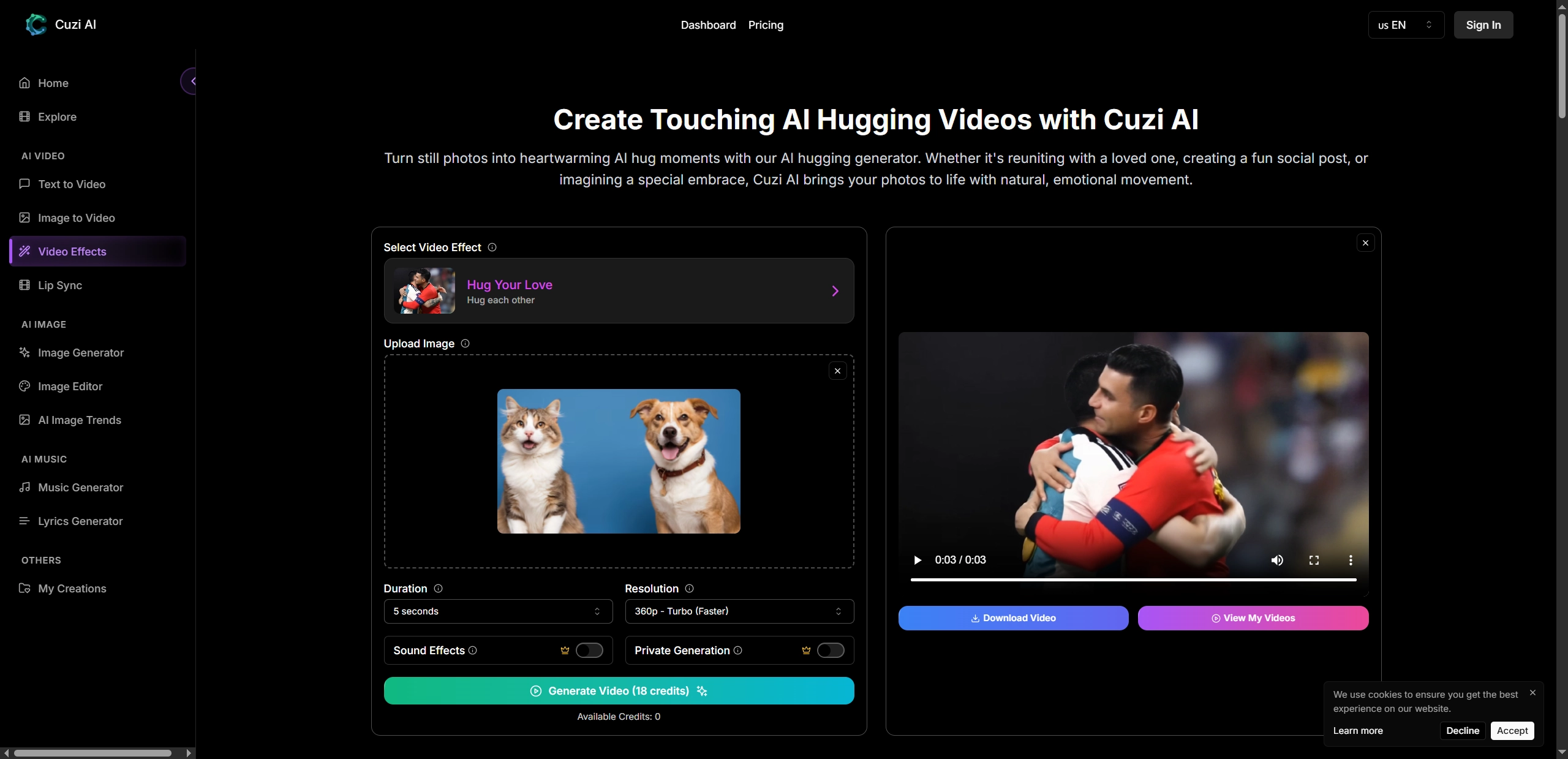Screen dimensions: 1568x759
Task: Play the generated hugging video
Action: click(918, 560)
